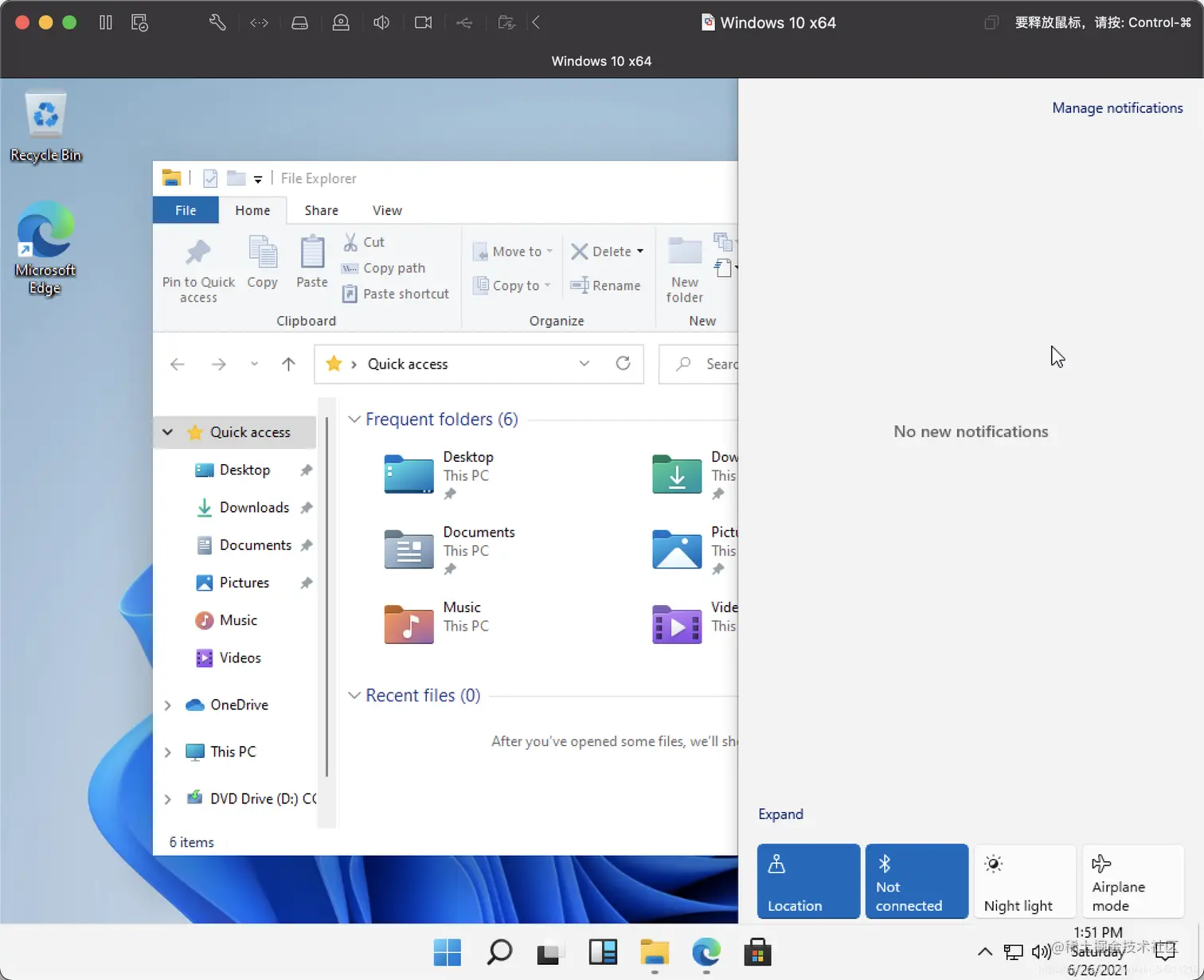Expand the DVD Drive (D:) node

click(167, 799)
